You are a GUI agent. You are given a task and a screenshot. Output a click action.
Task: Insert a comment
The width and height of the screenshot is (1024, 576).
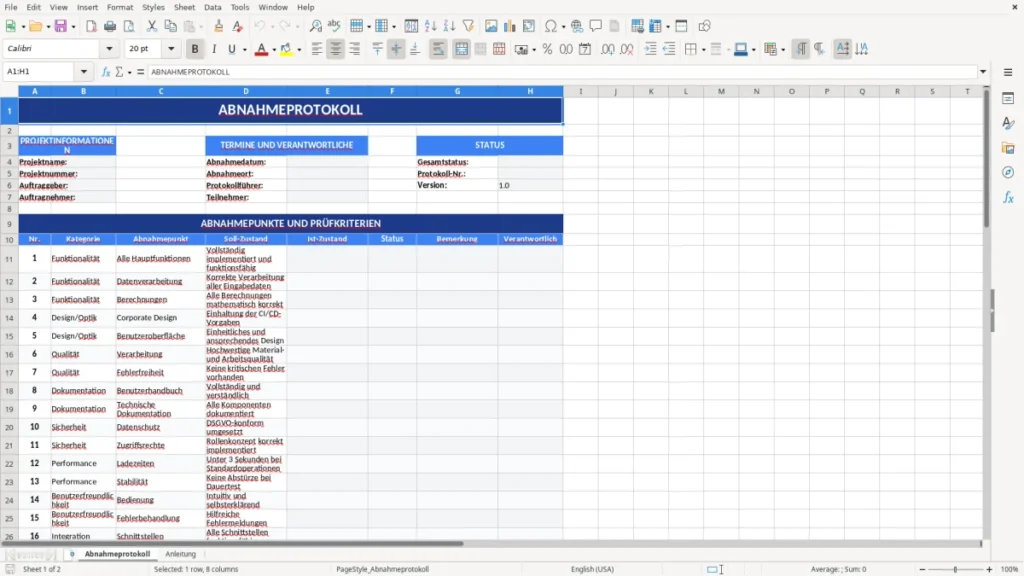596,26
